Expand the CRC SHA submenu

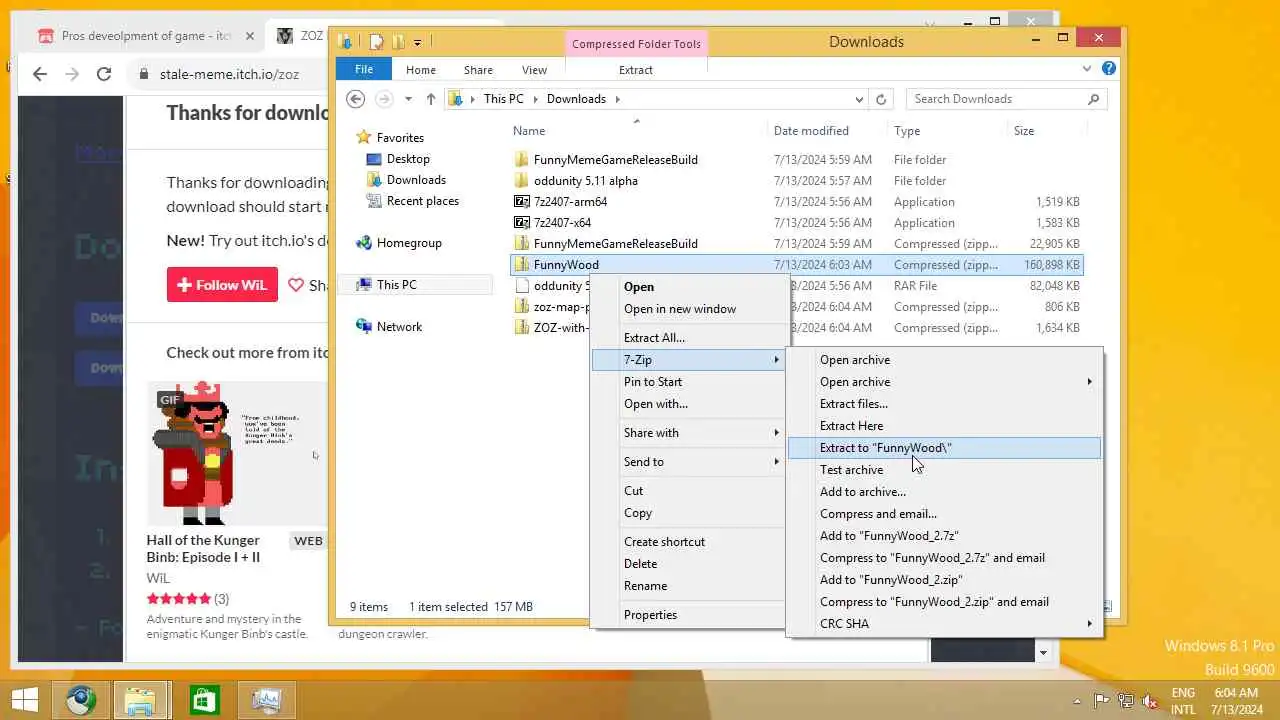(1089, 624)
